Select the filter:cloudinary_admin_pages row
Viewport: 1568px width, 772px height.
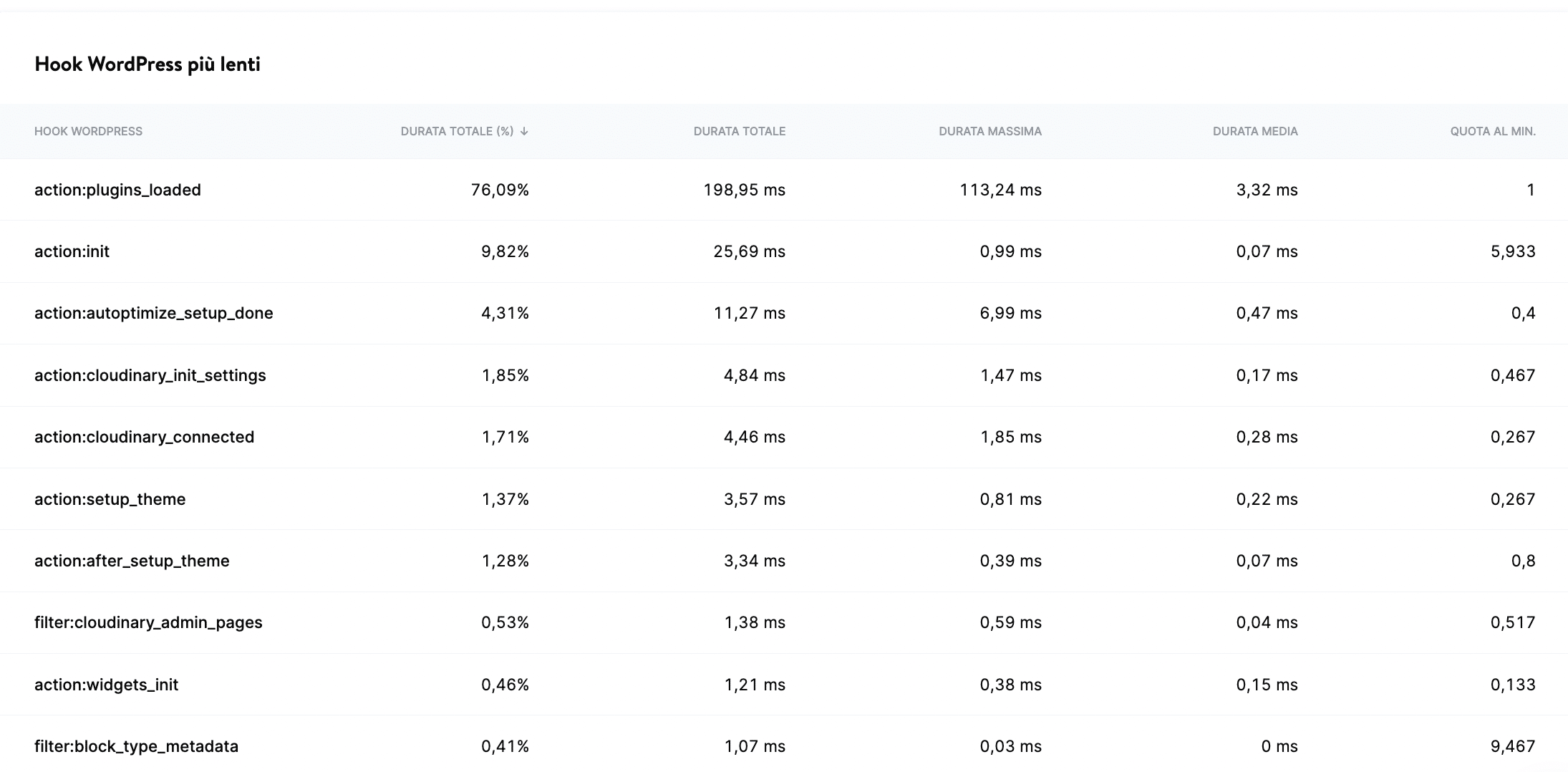pyautogui.click(x=148, y=622)
